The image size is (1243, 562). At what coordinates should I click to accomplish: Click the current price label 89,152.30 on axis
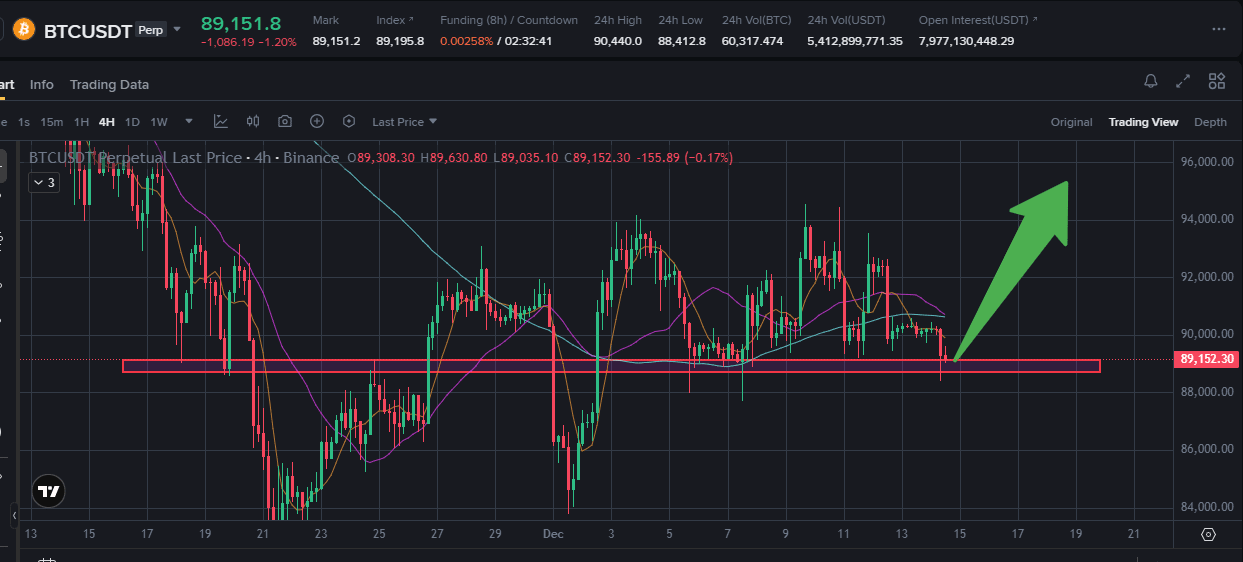click(x=1207, y=359)
